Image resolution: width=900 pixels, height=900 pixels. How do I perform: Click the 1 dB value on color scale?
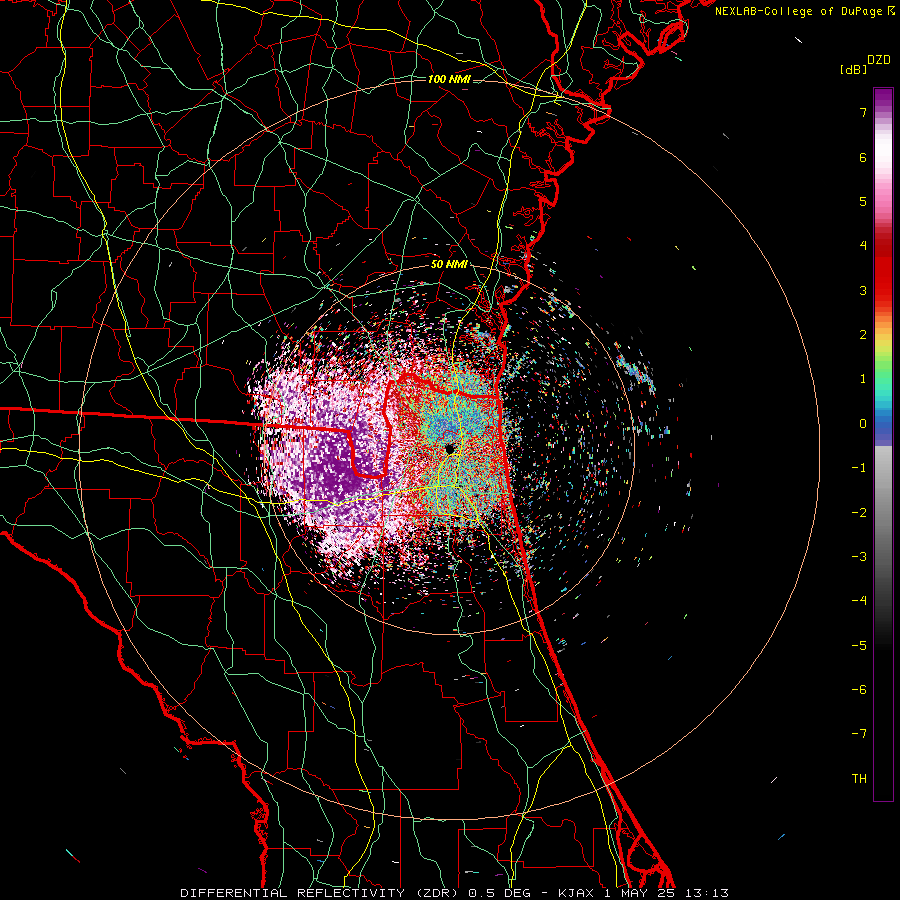pyautogui.click(x=863, y=379)
